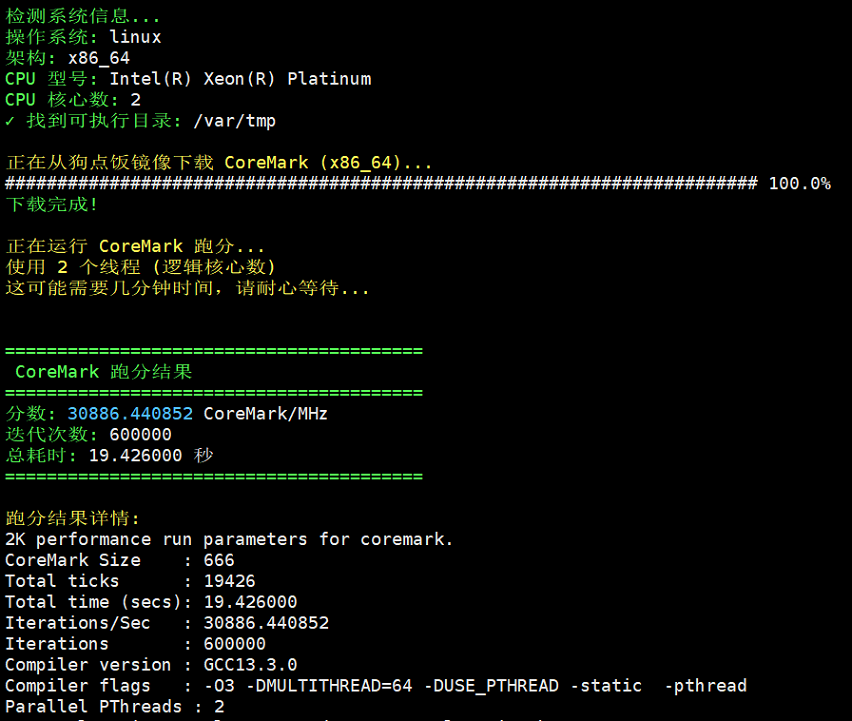The image size is (852, 721).
Task: Click the Intel(R) Xeon(R) Platinum CPU model text
Action: click(x=240, y=79)
